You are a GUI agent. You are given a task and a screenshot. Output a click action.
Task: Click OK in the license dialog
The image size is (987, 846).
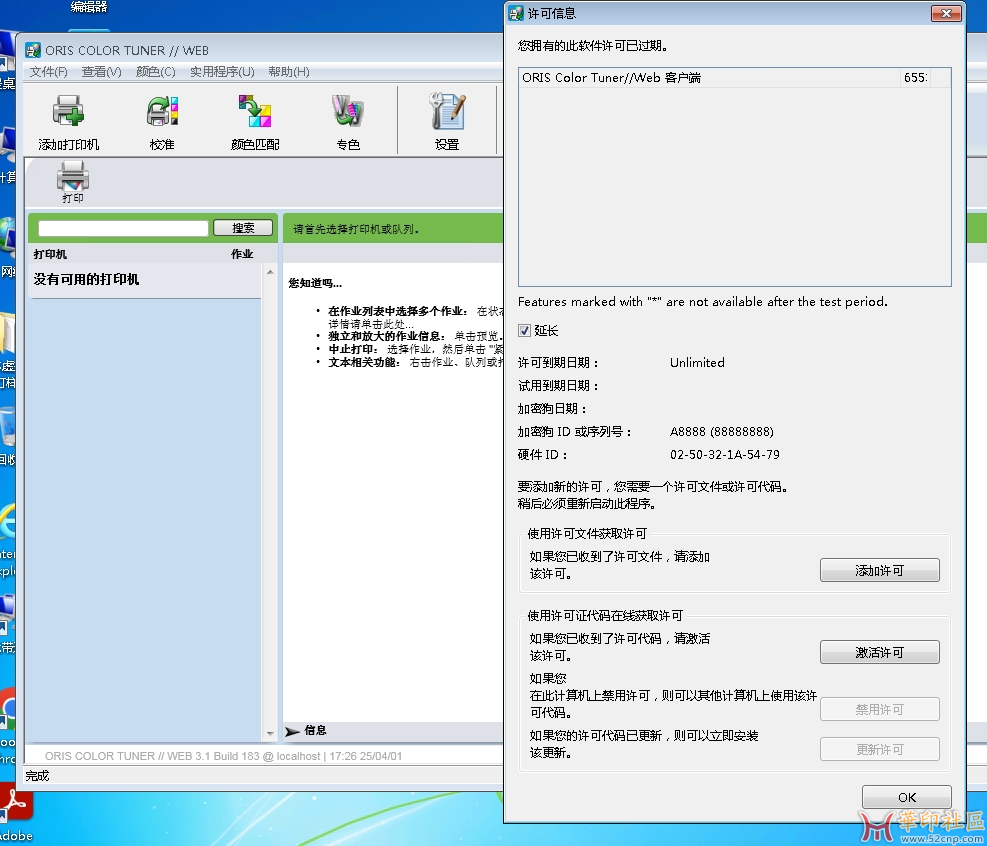point(906,797)
